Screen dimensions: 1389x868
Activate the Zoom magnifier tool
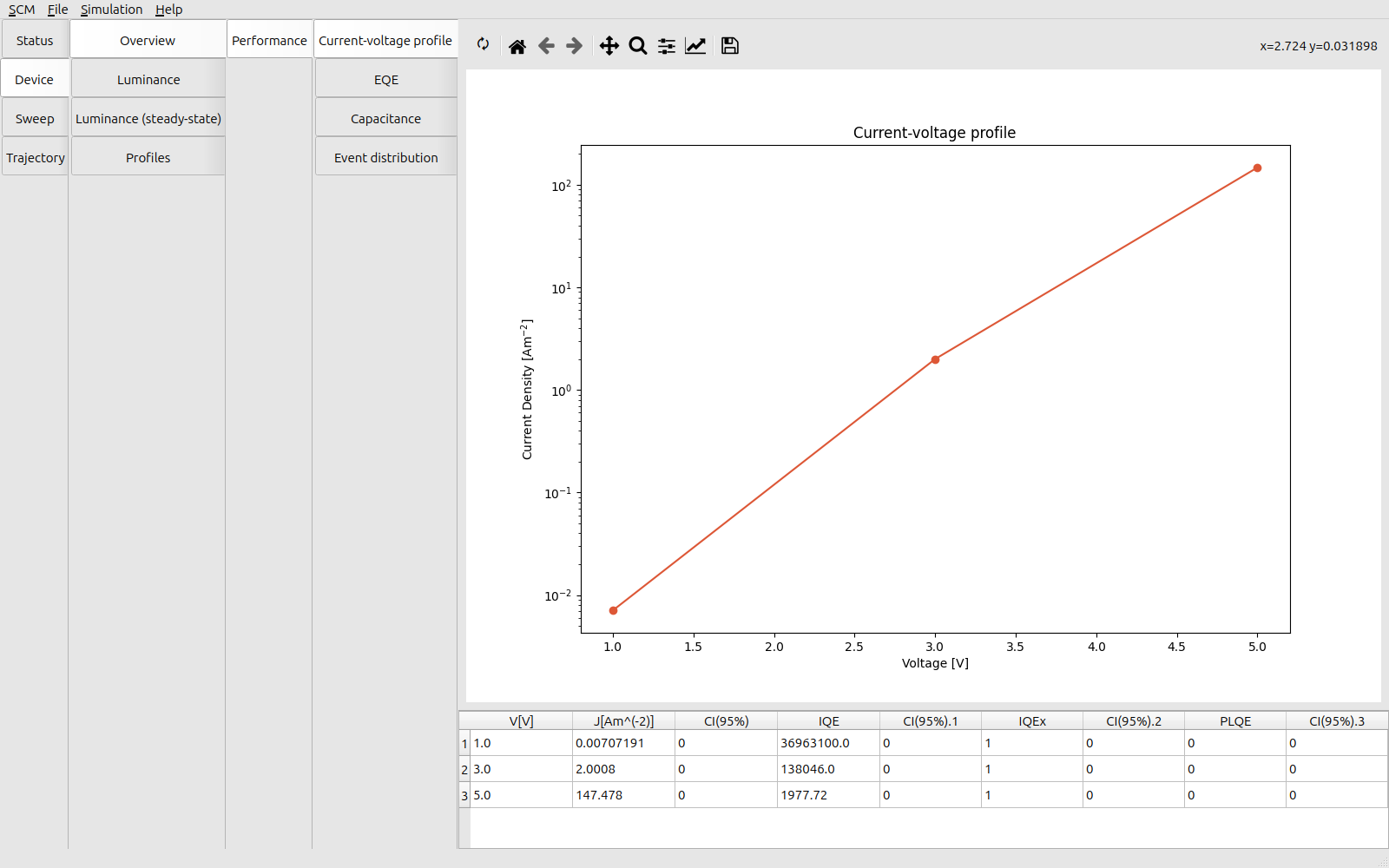638,46
